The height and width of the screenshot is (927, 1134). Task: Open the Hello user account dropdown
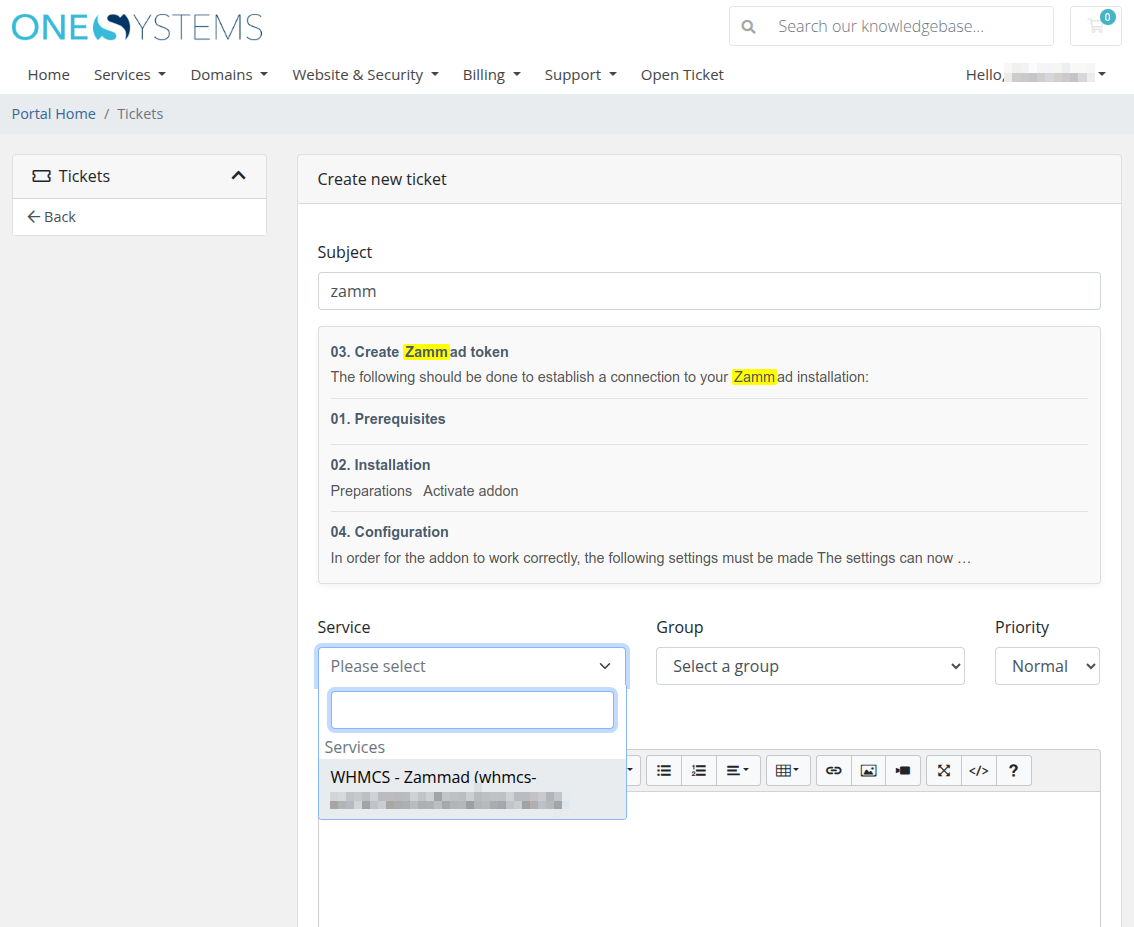[x=1036, y=75]
